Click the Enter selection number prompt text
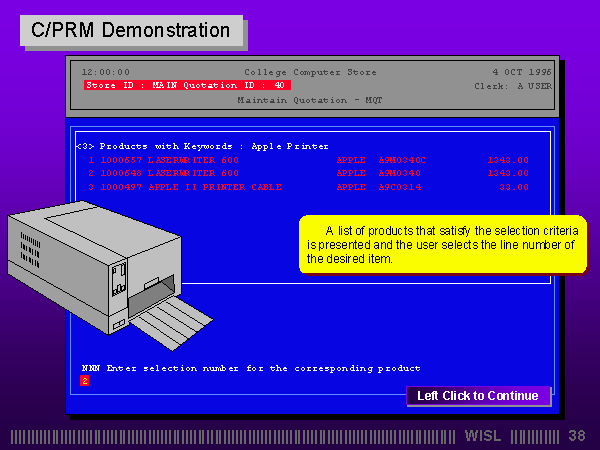This screenshot has width=600, height=450. click(x=250, y=368)
